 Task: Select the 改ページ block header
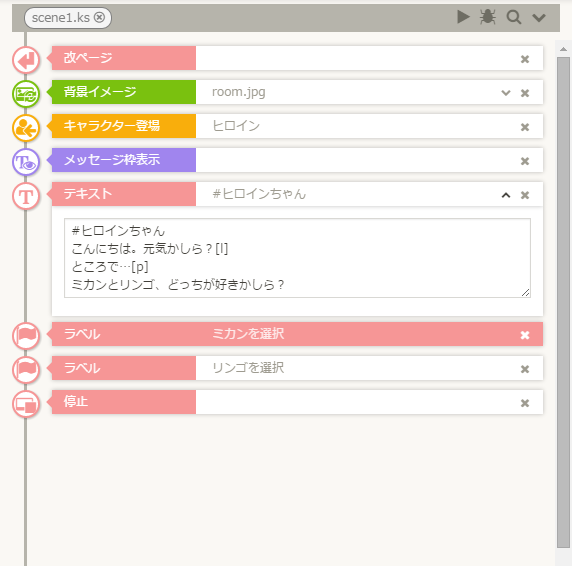124,58
